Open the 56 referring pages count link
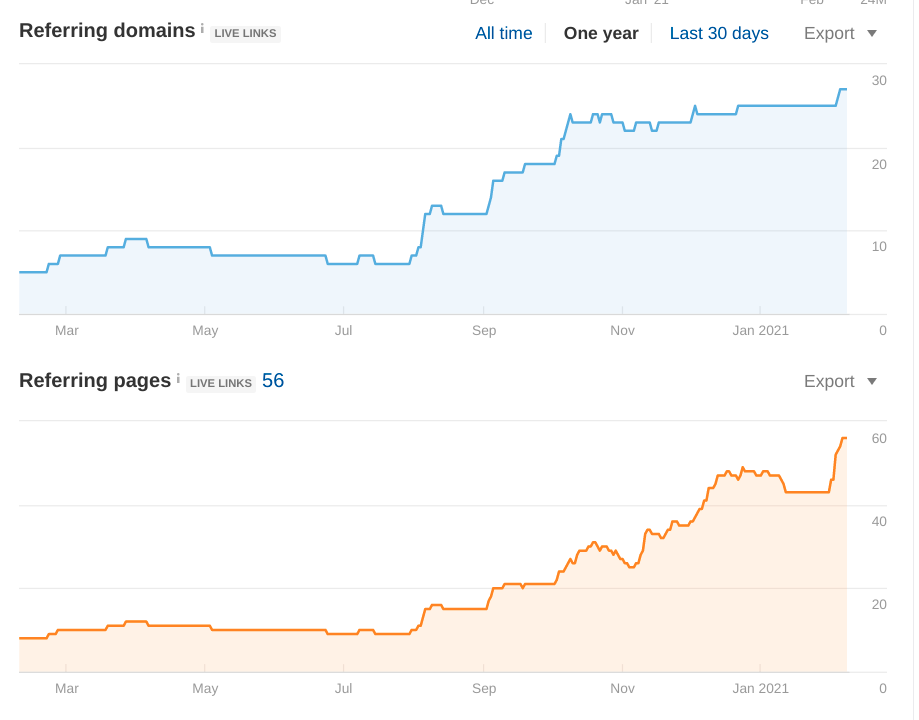The height and width of the screenshot is (720, 919). 273,381
